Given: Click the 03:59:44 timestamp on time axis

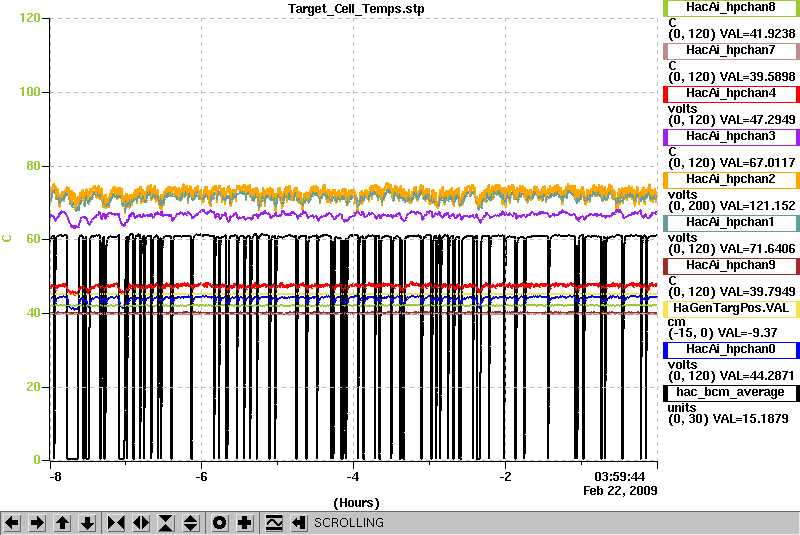Looking at the screenshot, I should (619, 477).
